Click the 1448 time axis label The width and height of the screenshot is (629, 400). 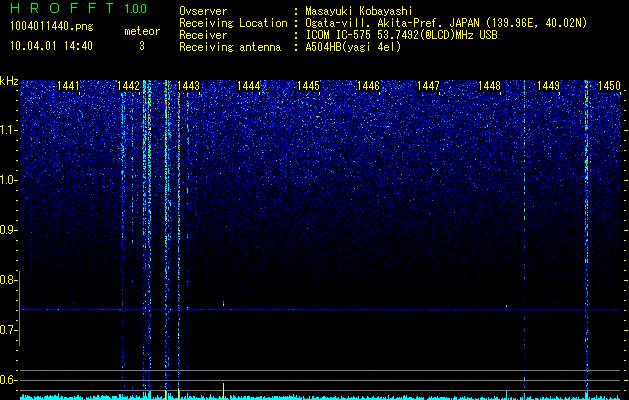point(489,86)
